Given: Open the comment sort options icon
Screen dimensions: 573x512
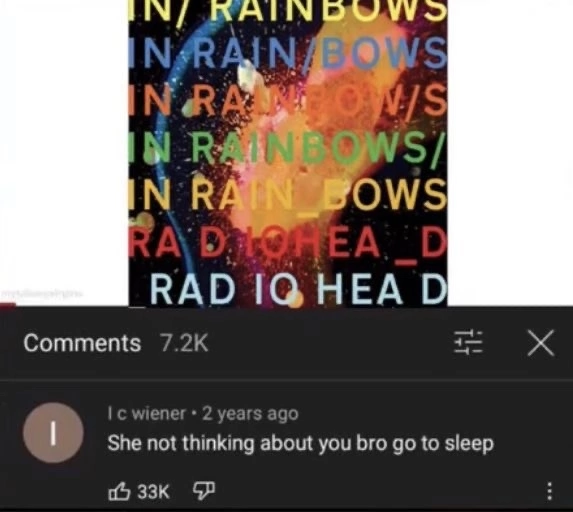Looking at the screenshot, I should point(468,342).
